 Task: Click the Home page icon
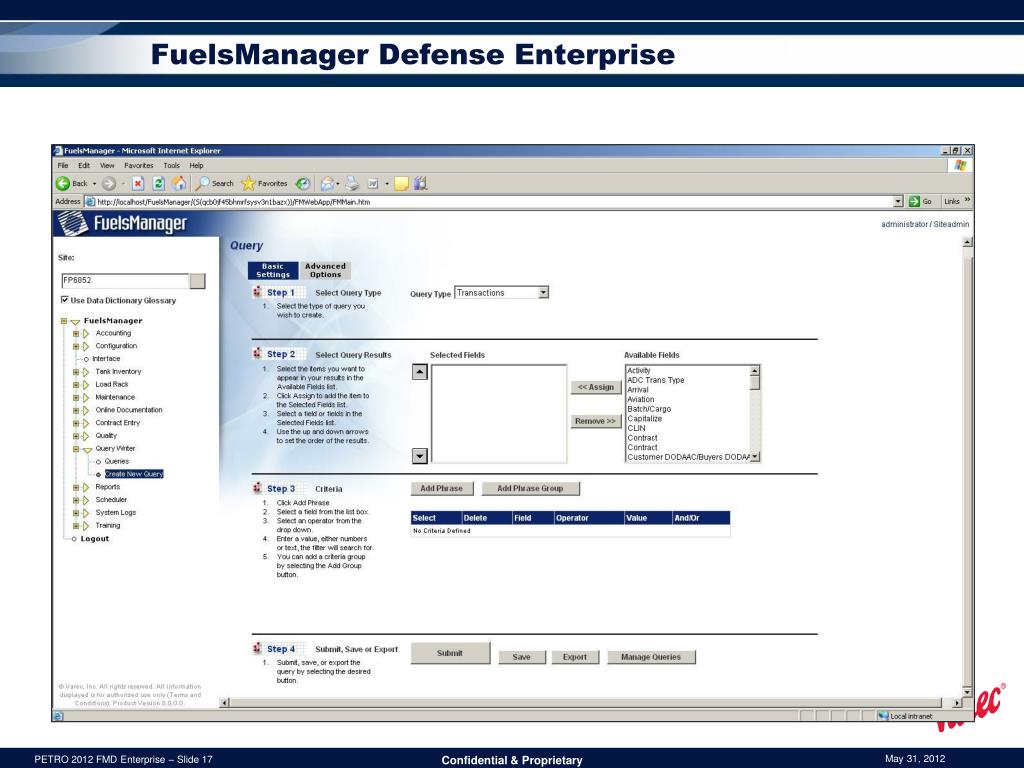click(179, 184)
